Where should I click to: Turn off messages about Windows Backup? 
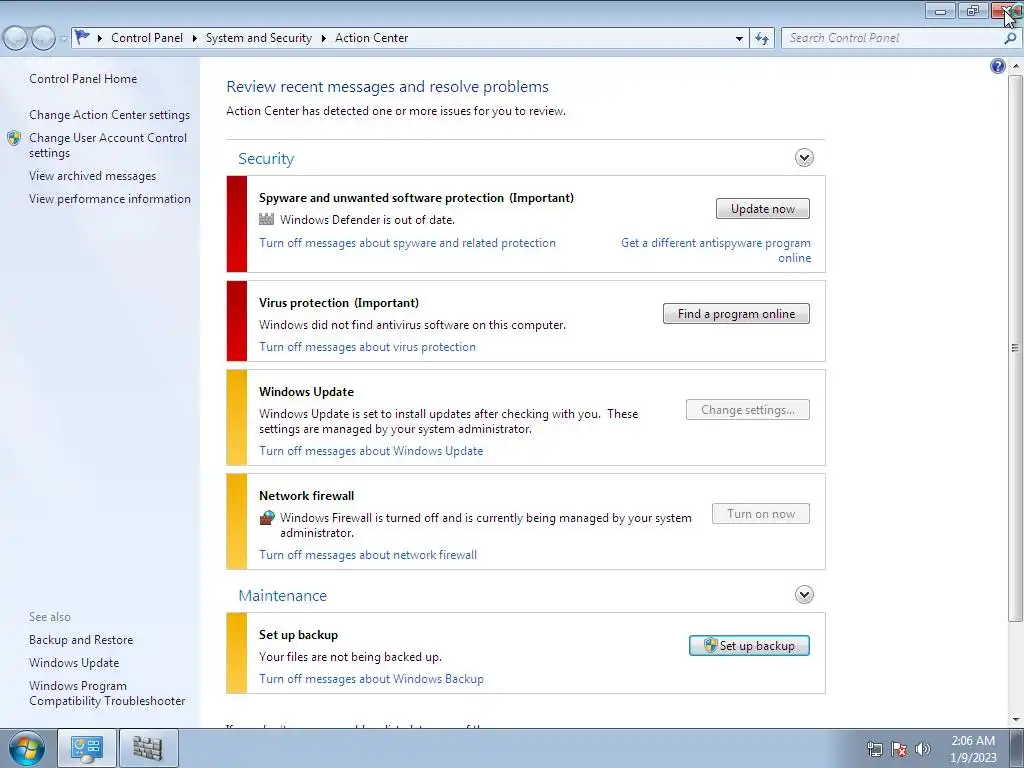[372, 679]
